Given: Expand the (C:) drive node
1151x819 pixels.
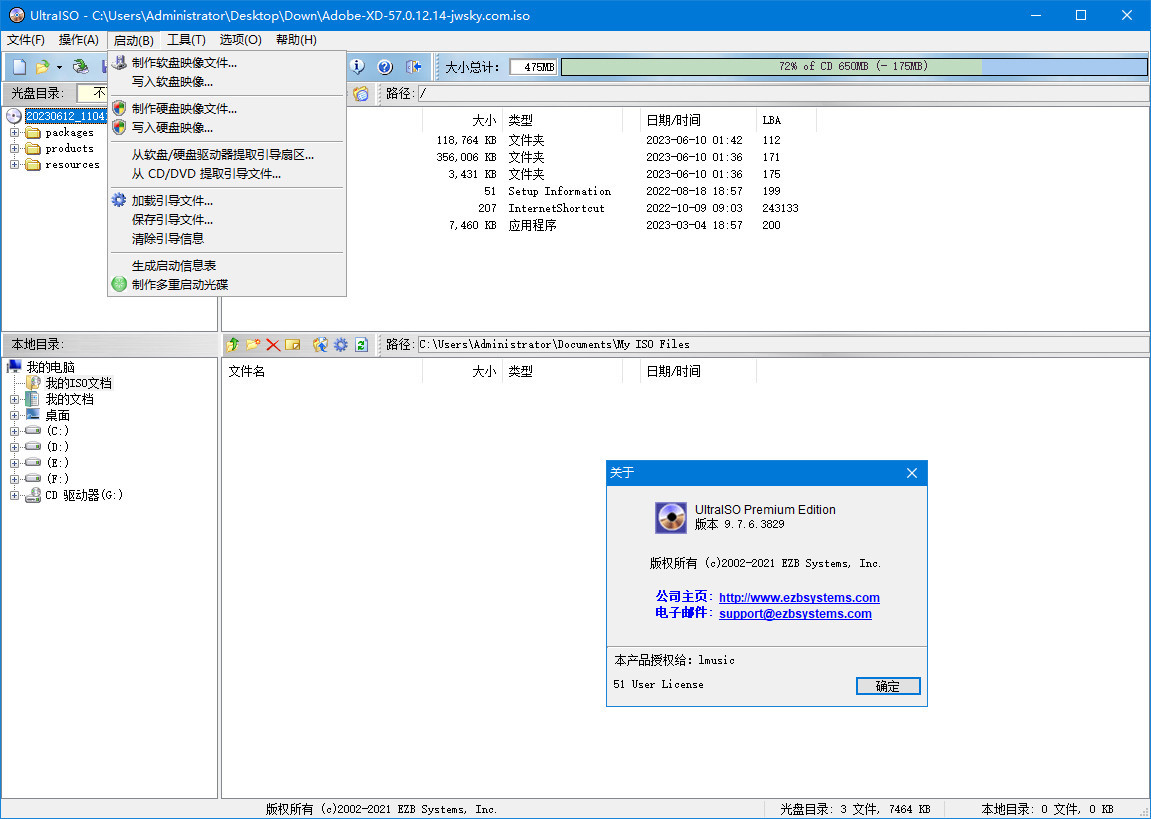Looking at the screenshot, I should pos(14,431).
